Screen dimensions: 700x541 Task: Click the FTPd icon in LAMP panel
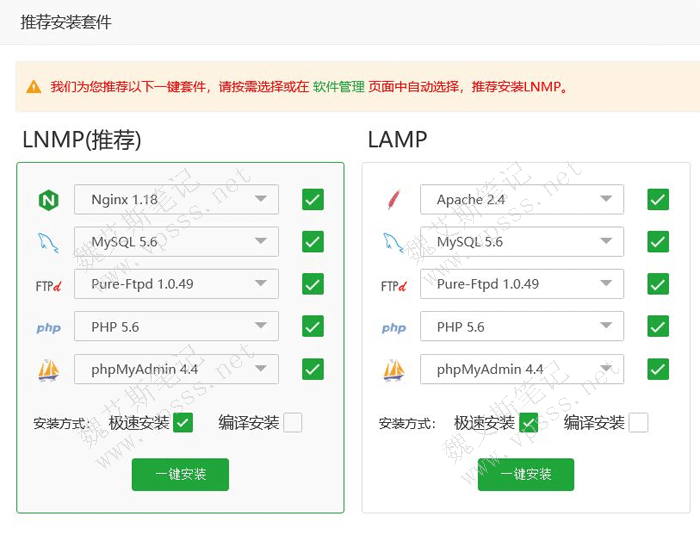(x=394, y=285)
